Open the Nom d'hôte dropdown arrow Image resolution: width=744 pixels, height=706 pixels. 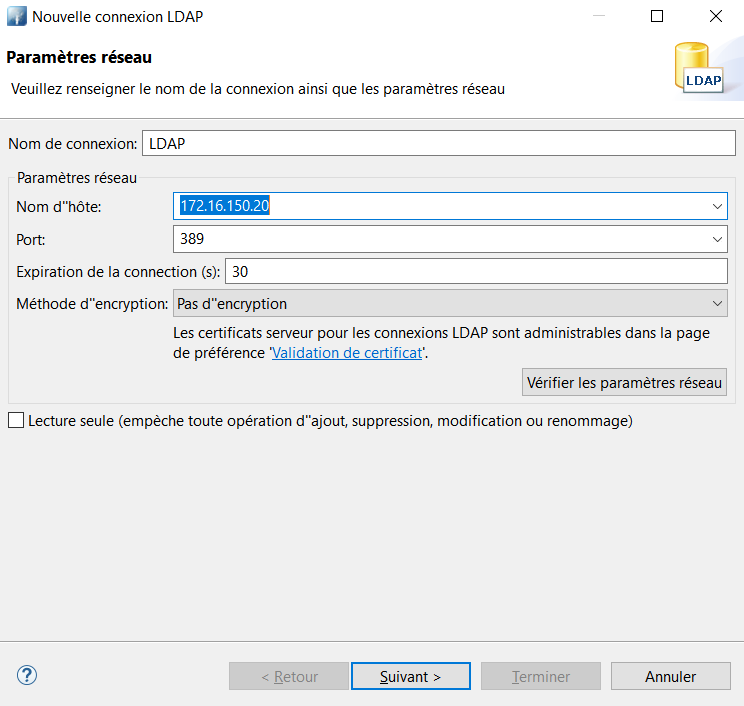click(x=717, y=206)
